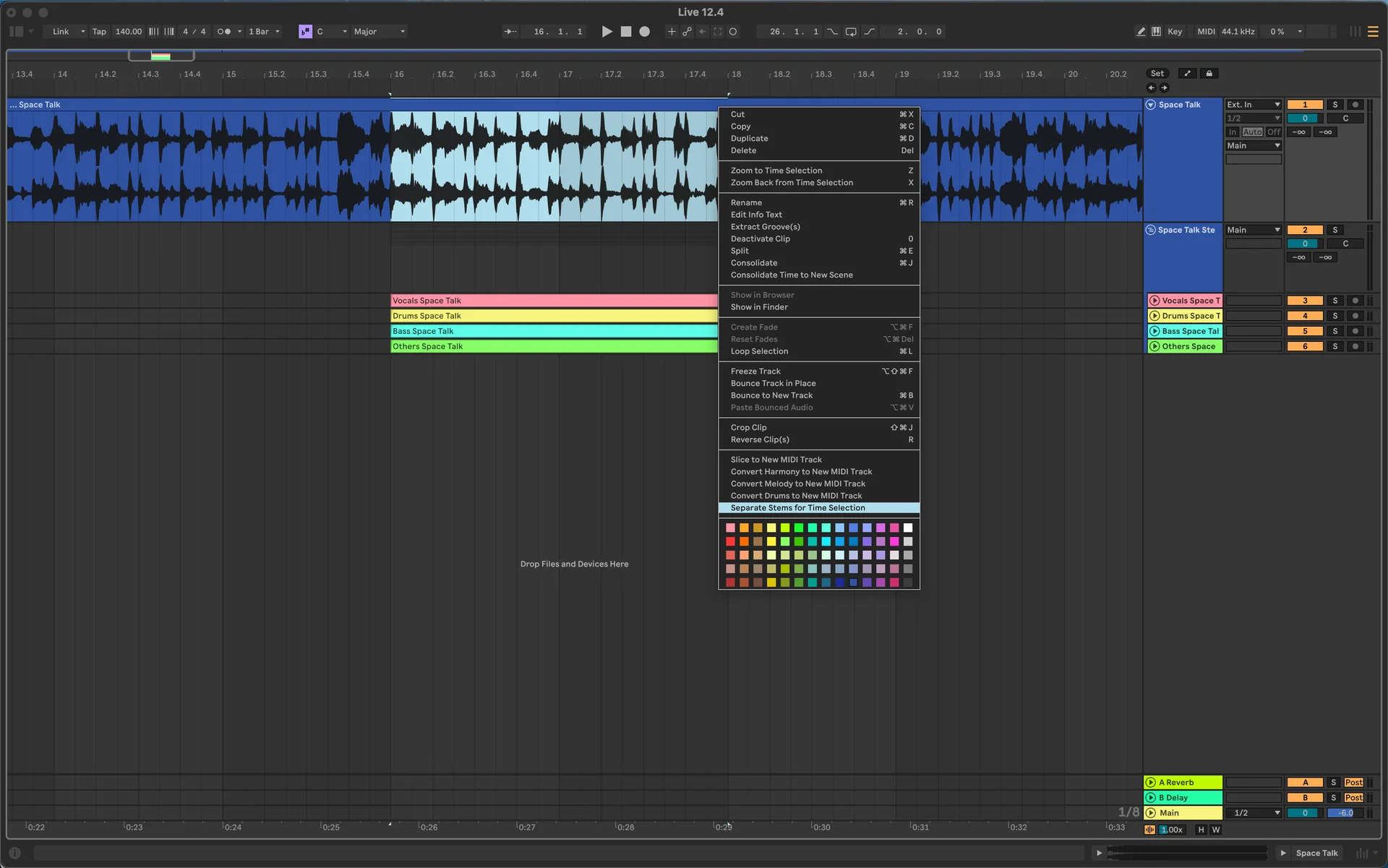Click the W button near Main track
The image size is (1388, 868).
[x=1216, y=830]
